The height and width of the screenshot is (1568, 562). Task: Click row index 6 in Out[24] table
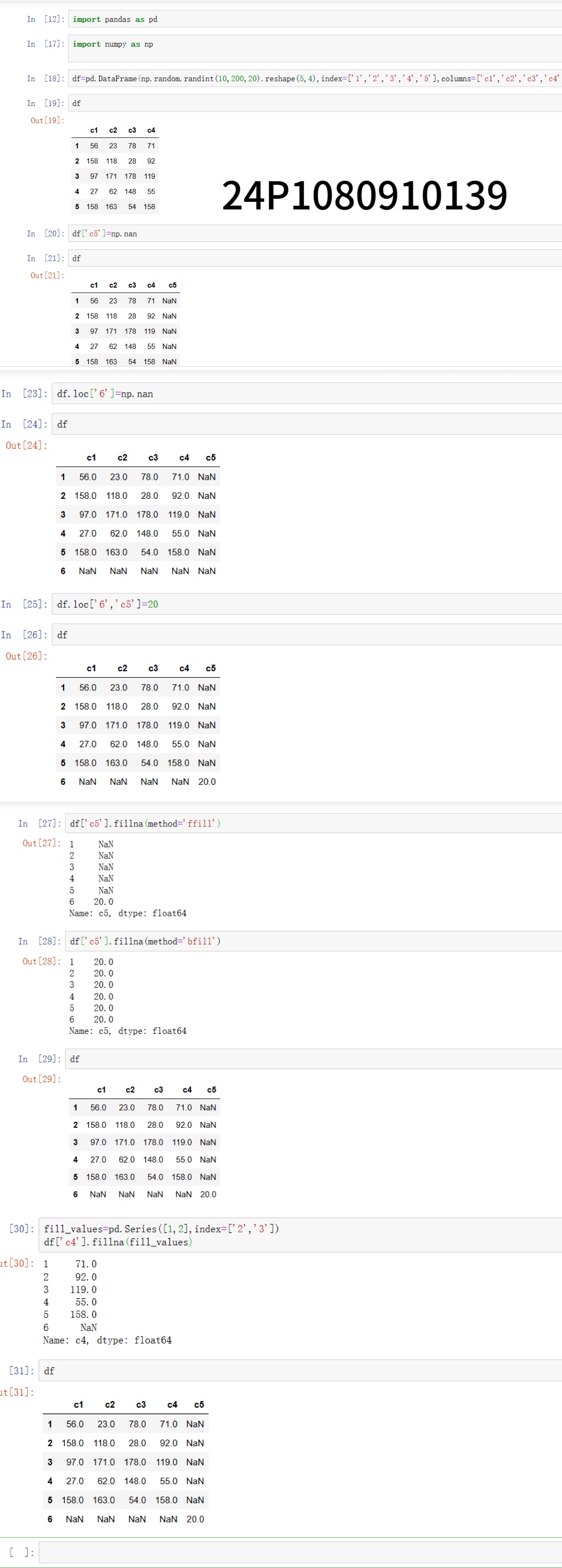click(x=63, y=571)
